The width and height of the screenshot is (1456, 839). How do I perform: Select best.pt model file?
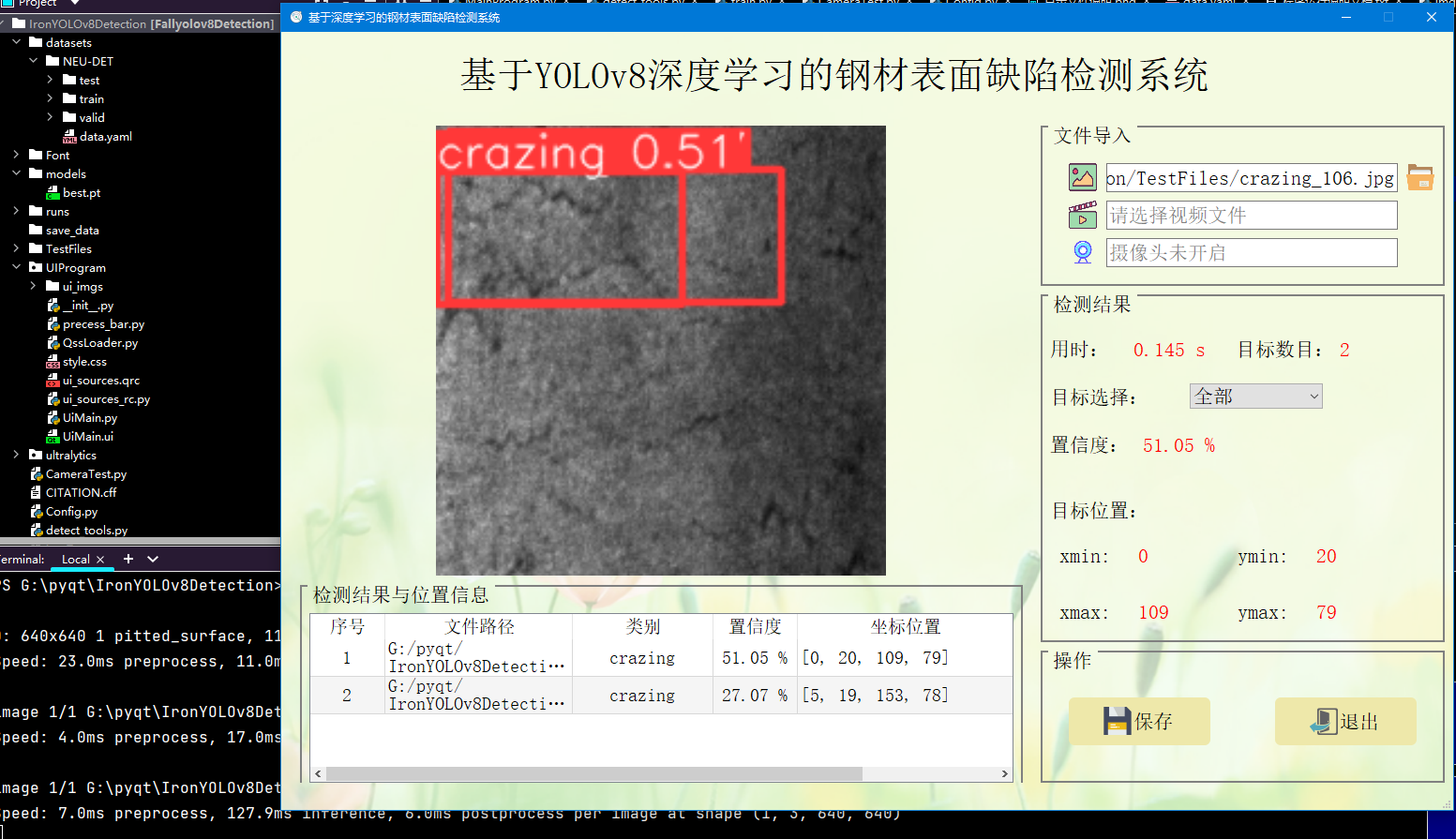coord(74,192)
